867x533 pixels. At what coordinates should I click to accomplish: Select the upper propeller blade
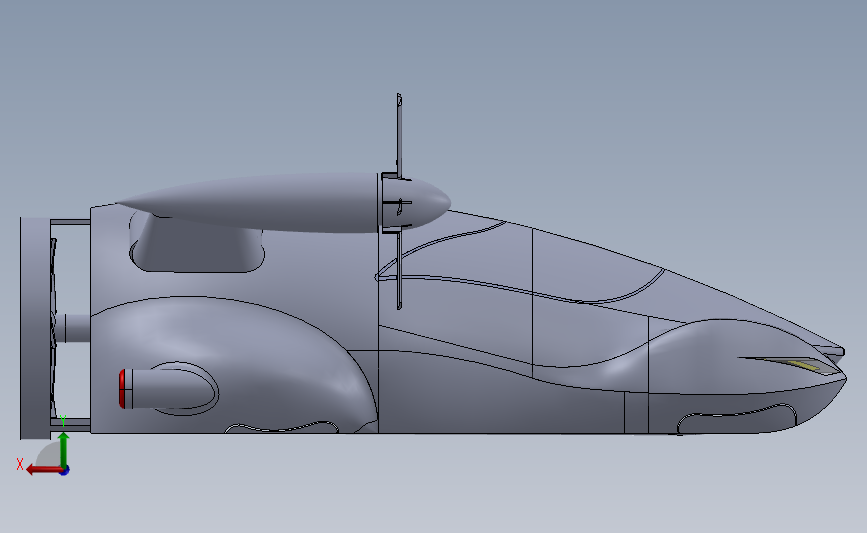pos(399,134)
